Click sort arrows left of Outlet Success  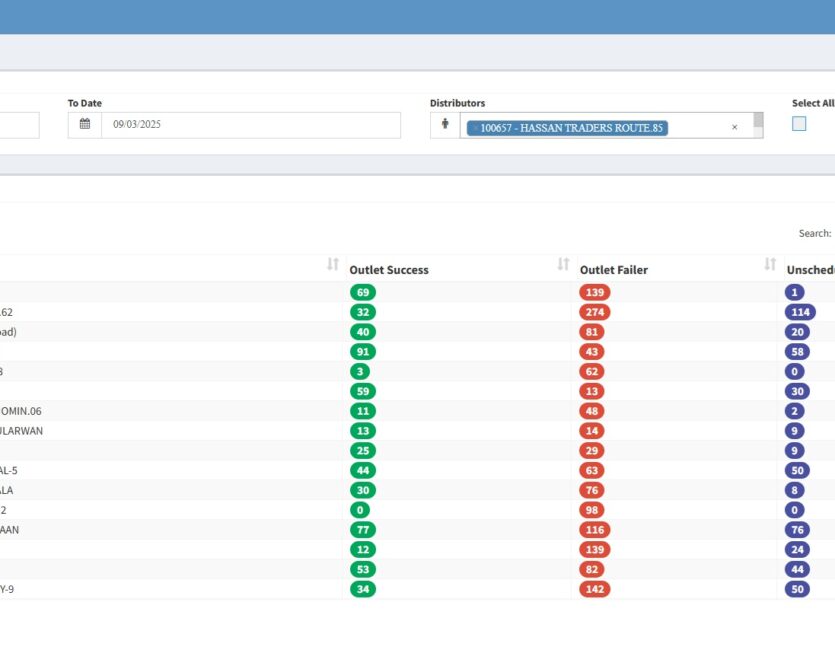click(x=333, y=265)
